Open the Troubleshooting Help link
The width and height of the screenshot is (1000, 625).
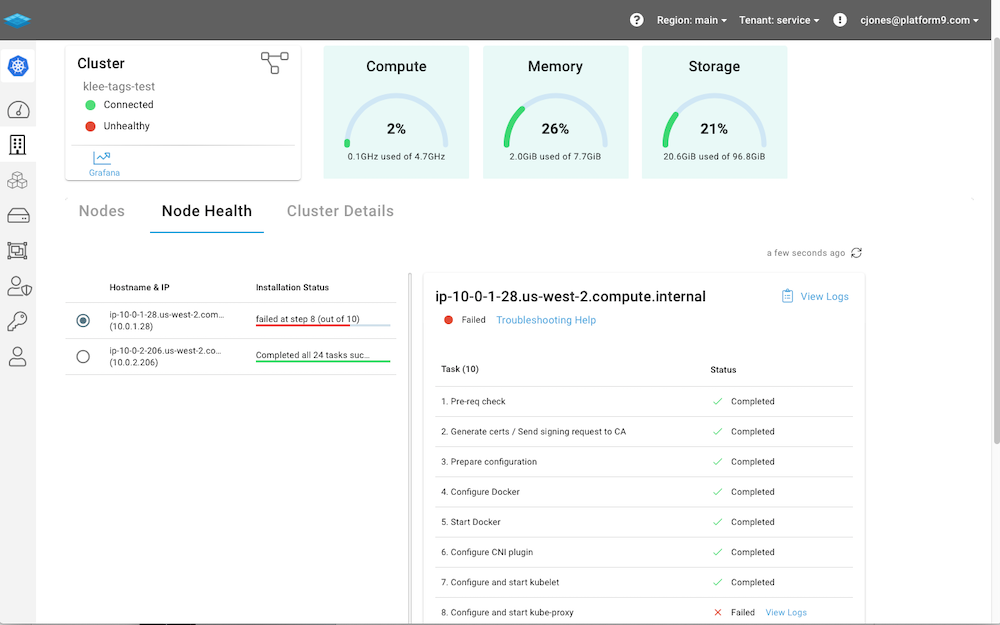pyautogui.click(x=546, y=320)
